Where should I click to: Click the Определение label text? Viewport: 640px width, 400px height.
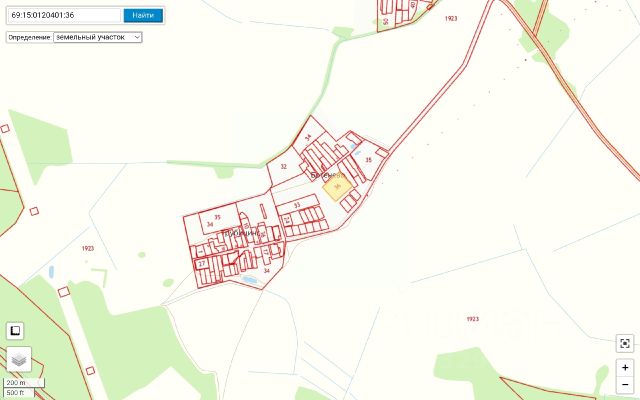click(29, 37)
